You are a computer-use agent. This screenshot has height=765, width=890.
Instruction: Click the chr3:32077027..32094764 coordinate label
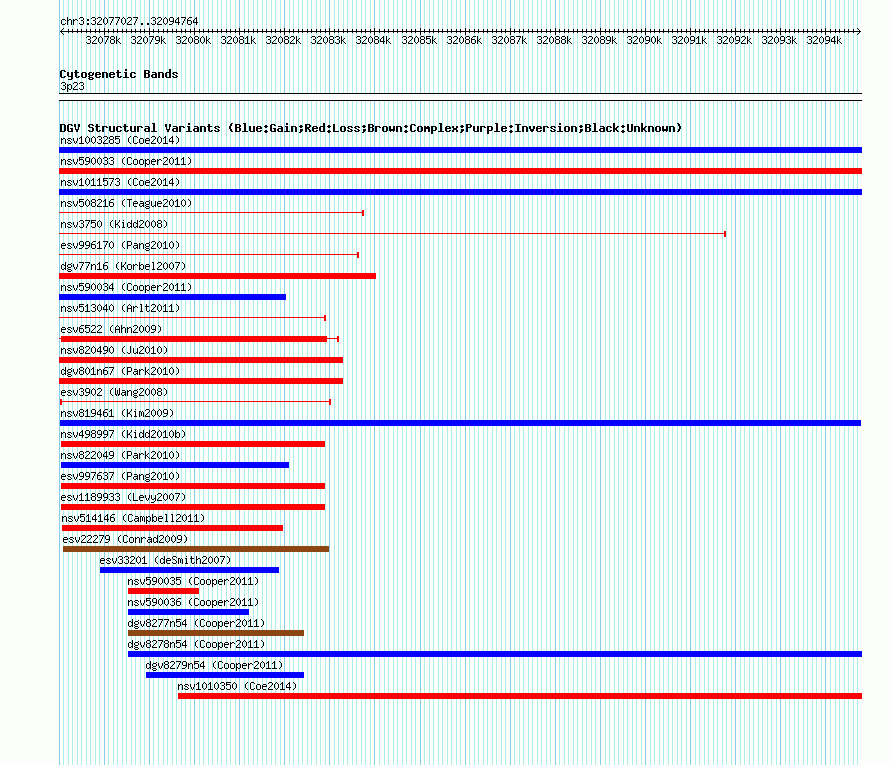point(129,21)
